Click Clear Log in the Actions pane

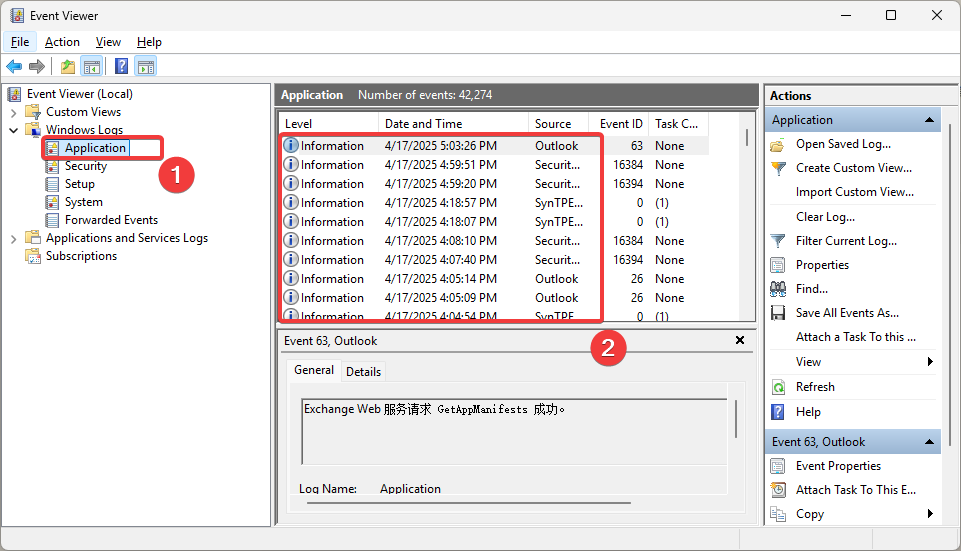[825, 217]
